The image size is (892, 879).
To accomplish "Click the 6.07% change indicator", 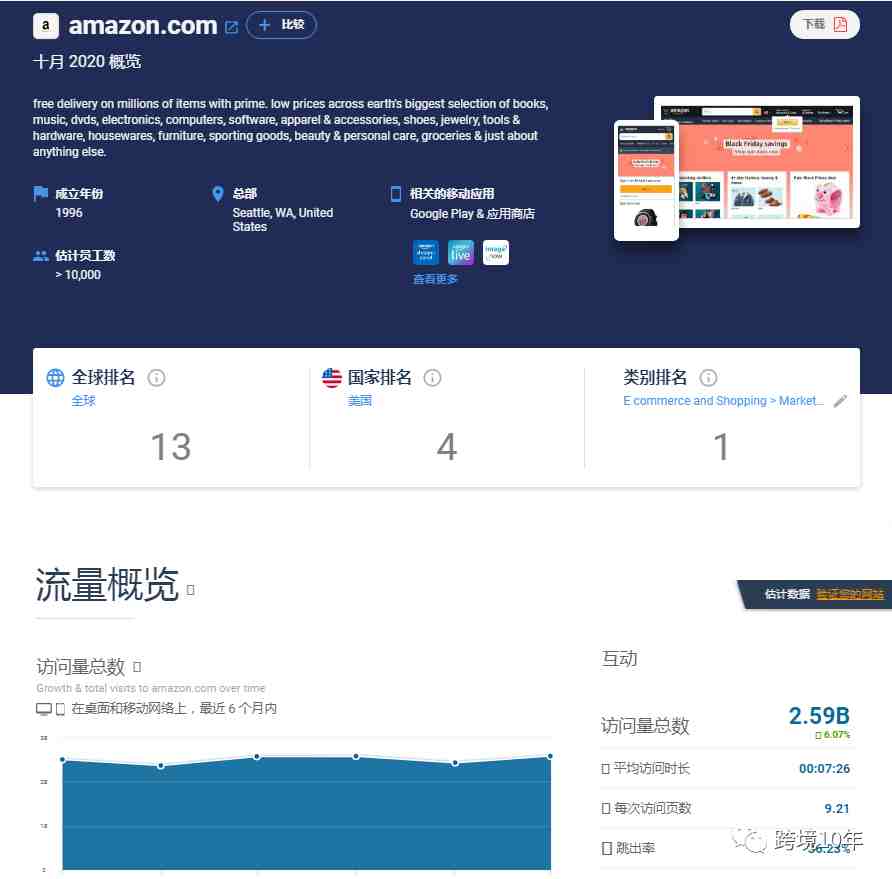I will coord(833,735).
